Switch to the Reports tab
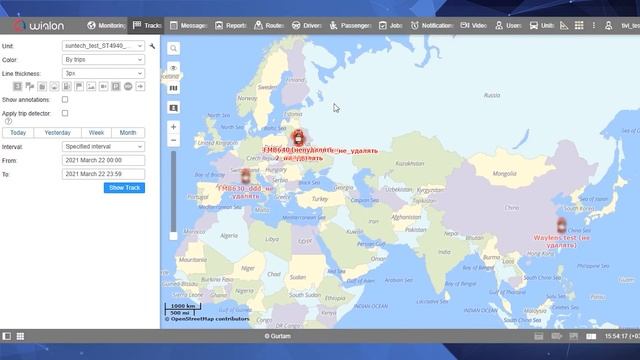The image size is (640, 360). tap(231, 25)
